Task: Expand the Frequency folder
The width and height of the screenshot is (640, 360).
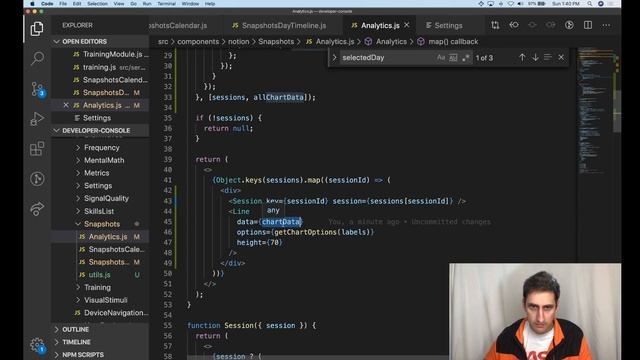Action: 101,148
